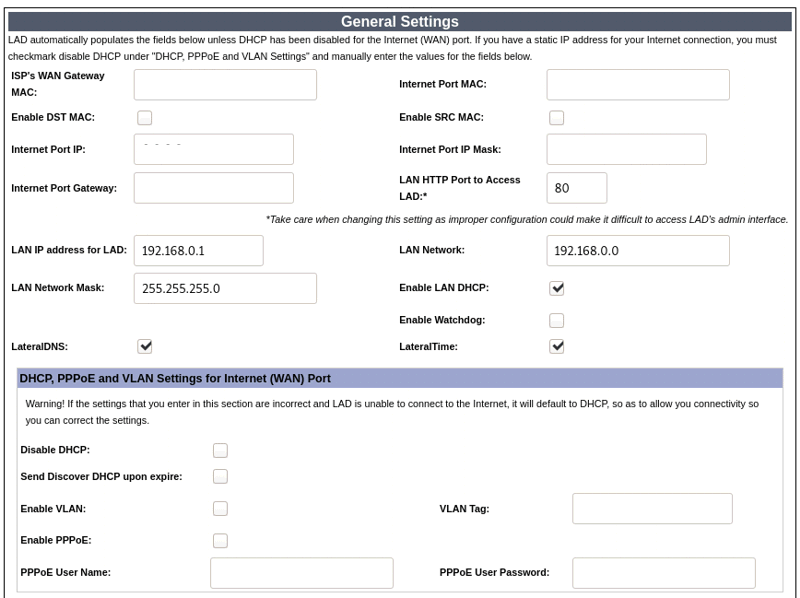Click the 'Take care when changing this setting' note
This screenshot has width=800, height=598.
tap(527, 219)
